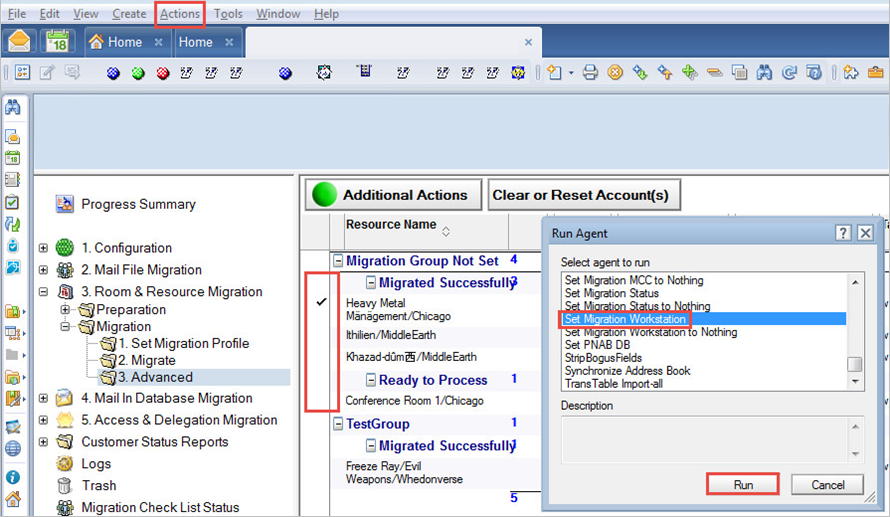Collapse the 3. Room & Resource Migration node
This screenshot has height=517, width=890.
tap(43, 292)
